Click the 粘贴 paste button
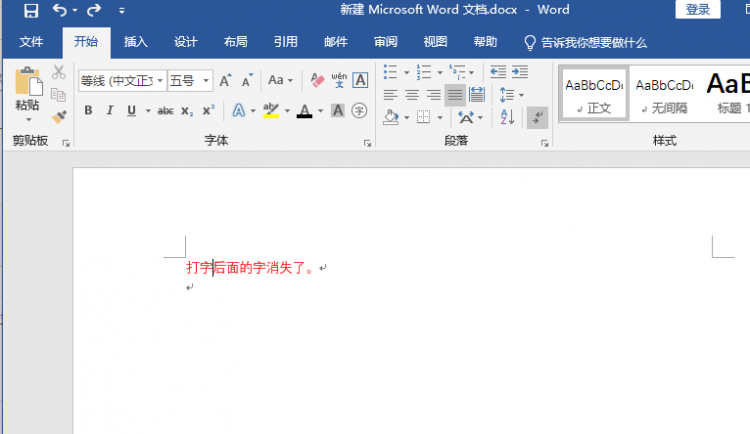 click(x=28, y=88)
